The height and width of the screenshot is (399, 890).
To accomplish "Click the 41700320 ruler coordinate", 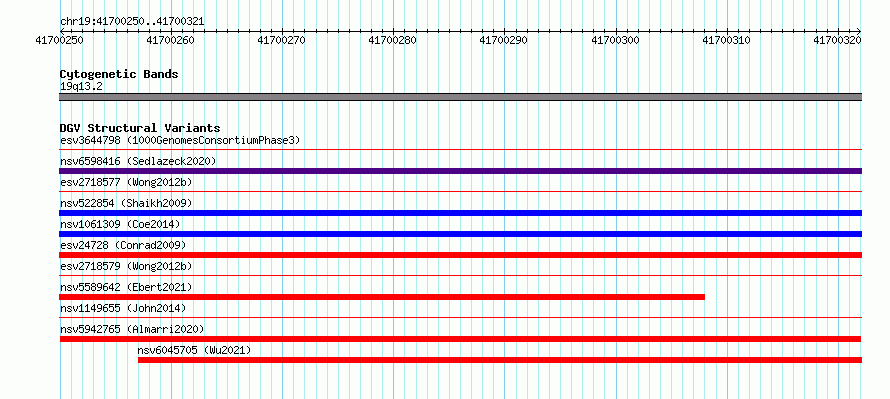I will pos(838,40).
